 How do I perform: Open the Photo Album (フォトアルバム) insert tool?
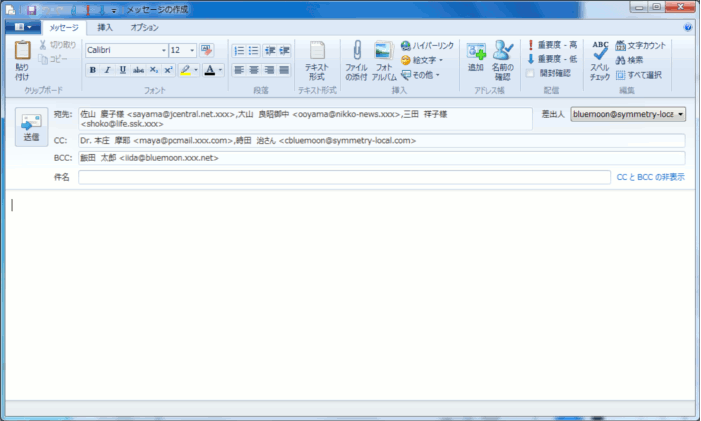pyautogui.click(x=384, y=60)
